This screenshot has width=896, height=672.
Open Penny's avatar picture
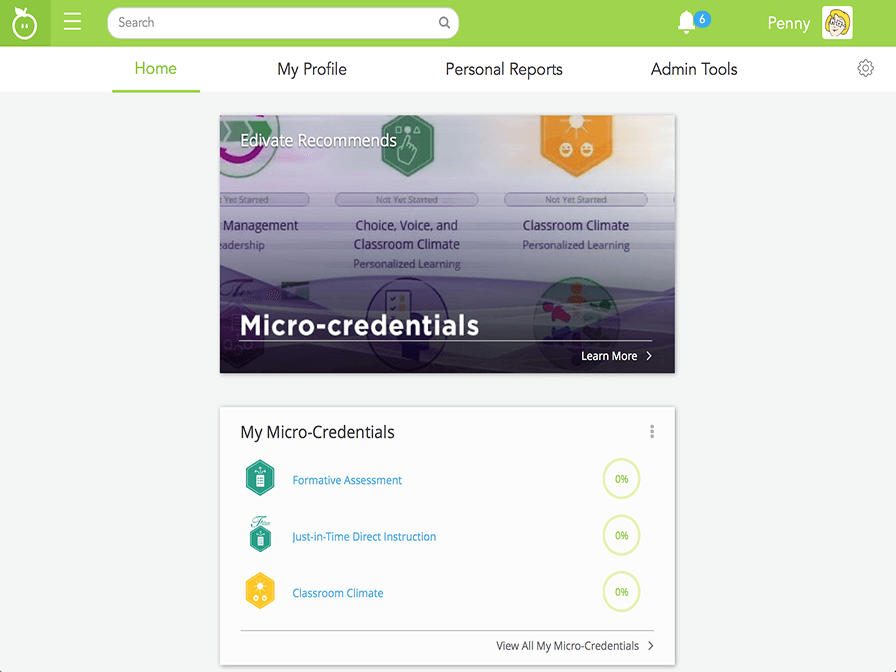(x=837, y=23)
